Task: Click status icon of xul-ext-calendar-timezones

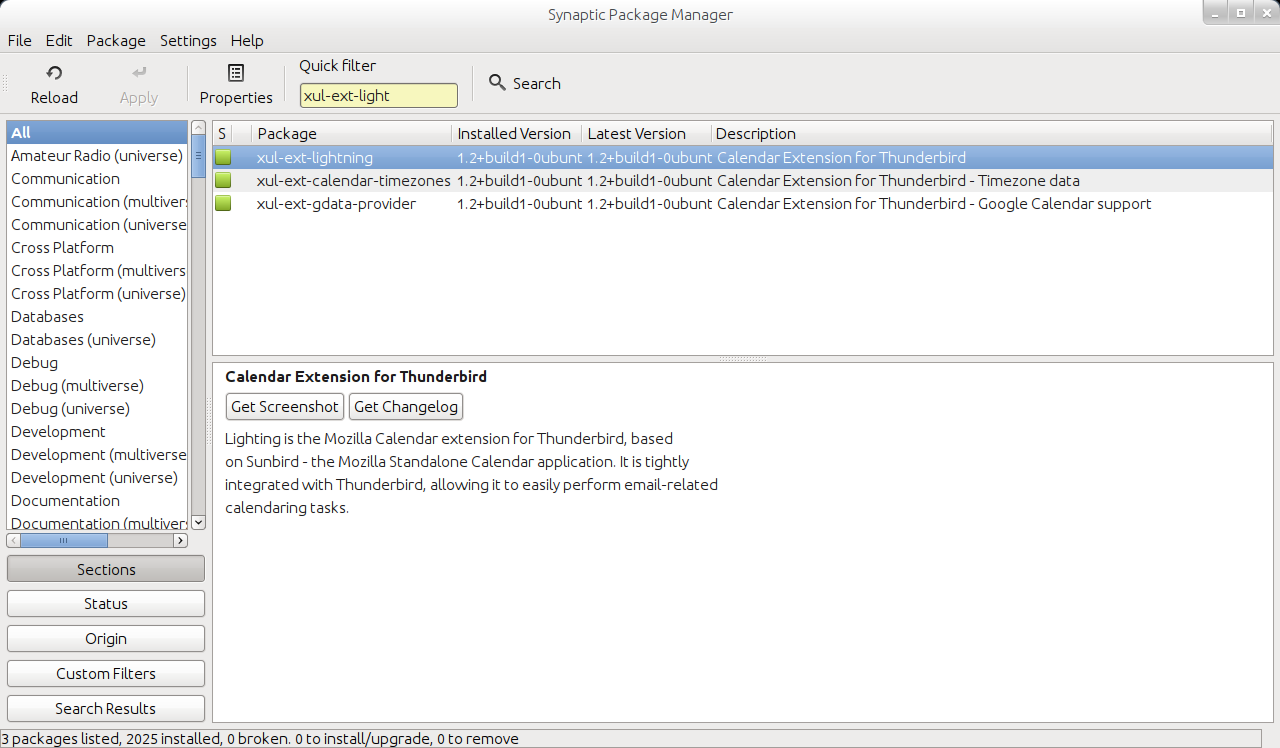Action: [222, 180]
